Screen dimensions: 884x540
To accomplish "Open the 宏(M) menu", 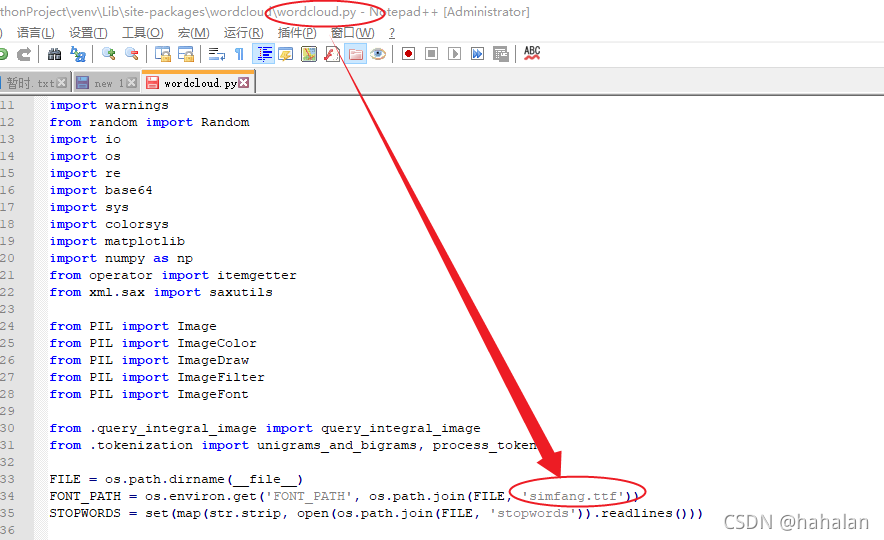I will click(x=193, y=33).
